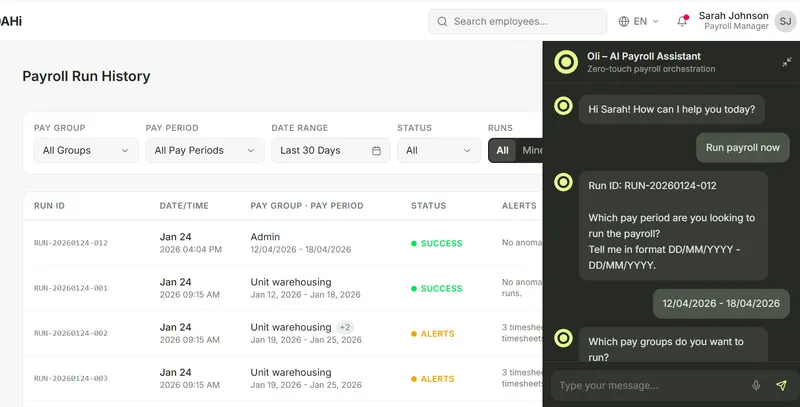This screenshot has height=407, width=800.
Task: Click the calendar icon in date range
Action: [377, 150]
